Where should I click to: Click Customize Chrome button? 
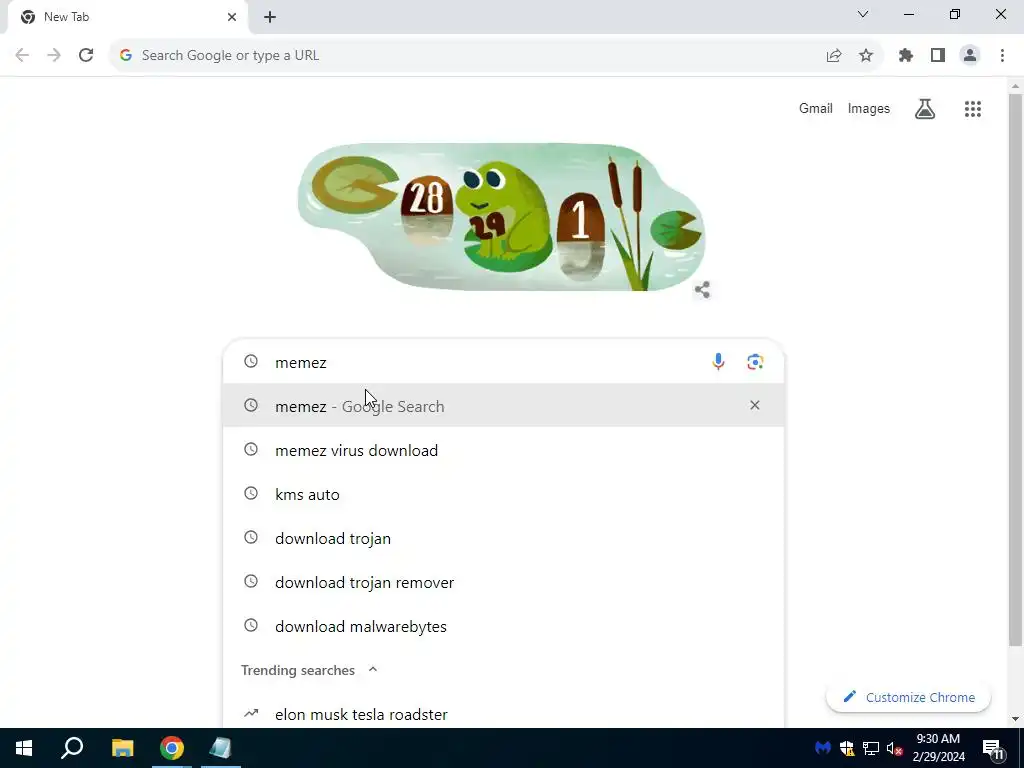point(908,697)
